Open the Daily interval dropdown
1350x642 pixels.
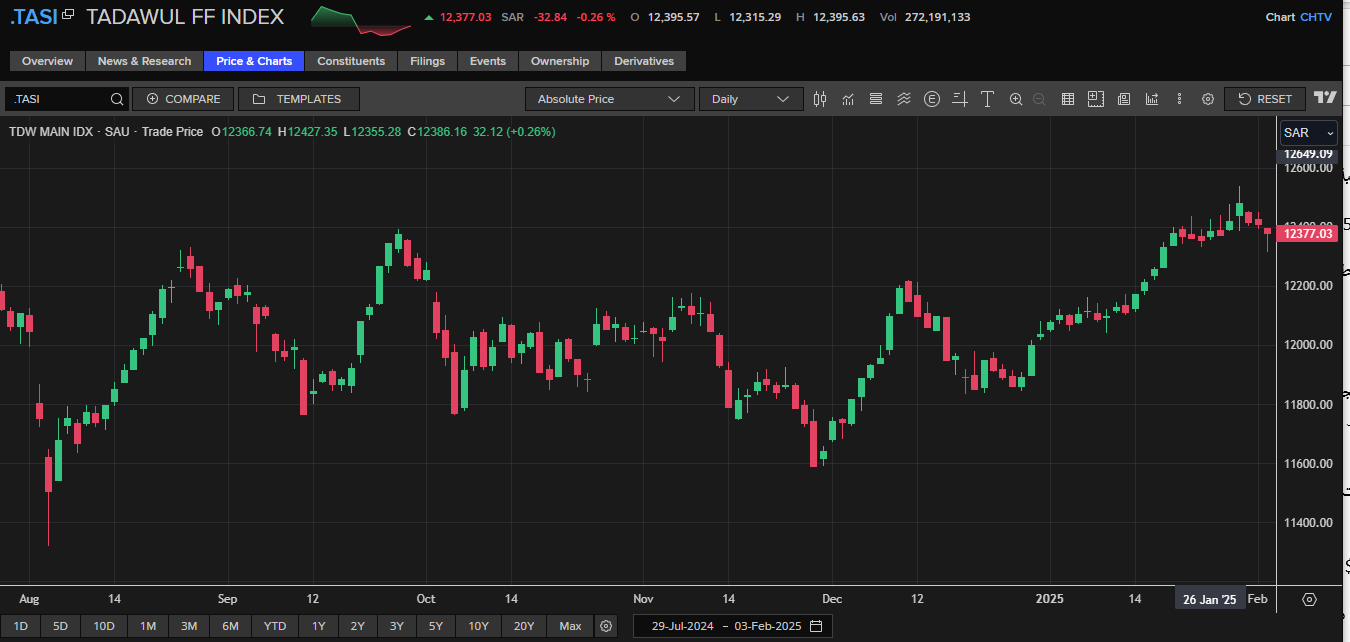click(750, 99)
